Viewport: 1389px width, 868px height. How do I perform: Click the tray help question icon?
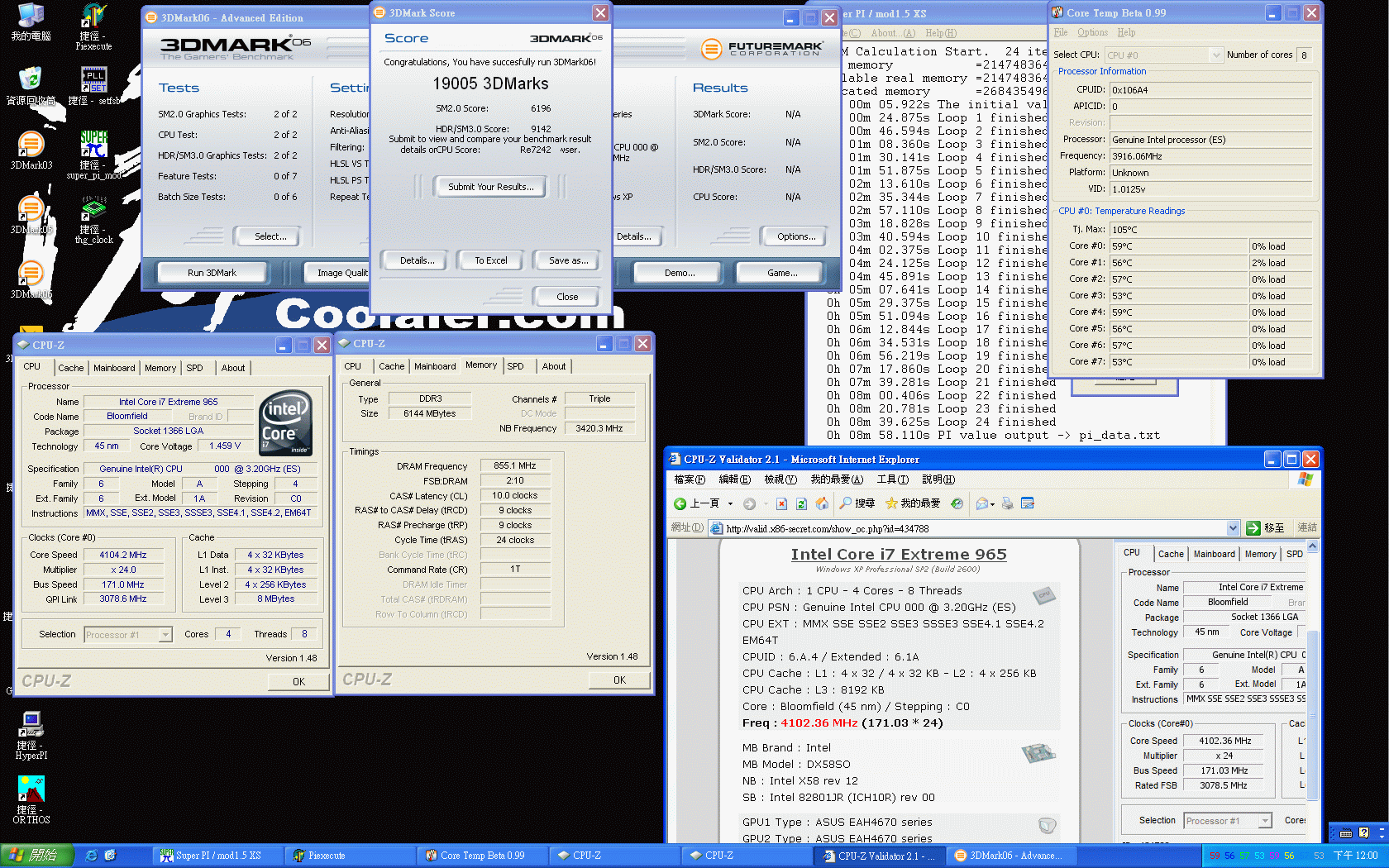pos(1363,832)
